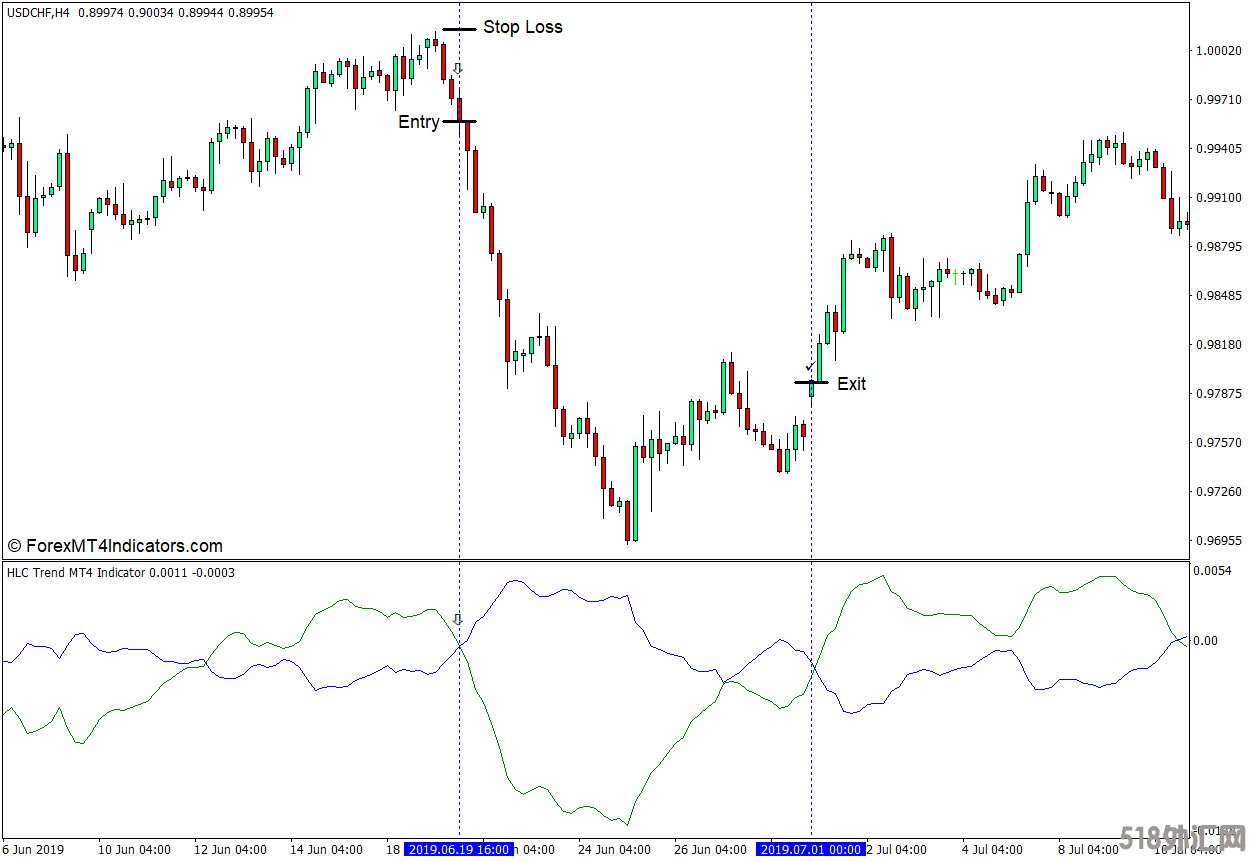Viewport: 1253px width, 862px height.
Task: Click the 0.98180 price level on the axis
Action: pyautogui.click(x=1218, y=345)
